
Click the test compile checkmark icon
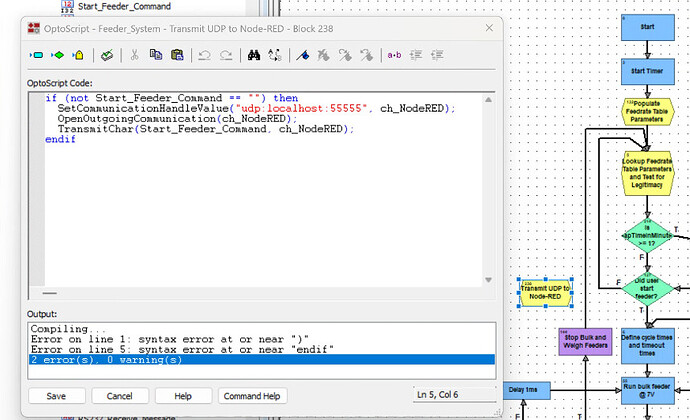click(105, 55)
